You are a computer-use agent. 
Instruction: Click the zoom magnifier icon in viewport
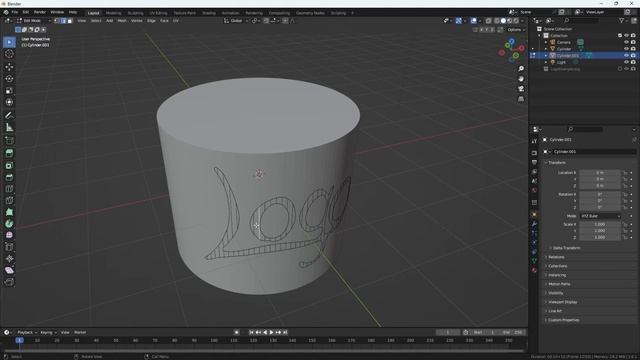pos(521,69)
